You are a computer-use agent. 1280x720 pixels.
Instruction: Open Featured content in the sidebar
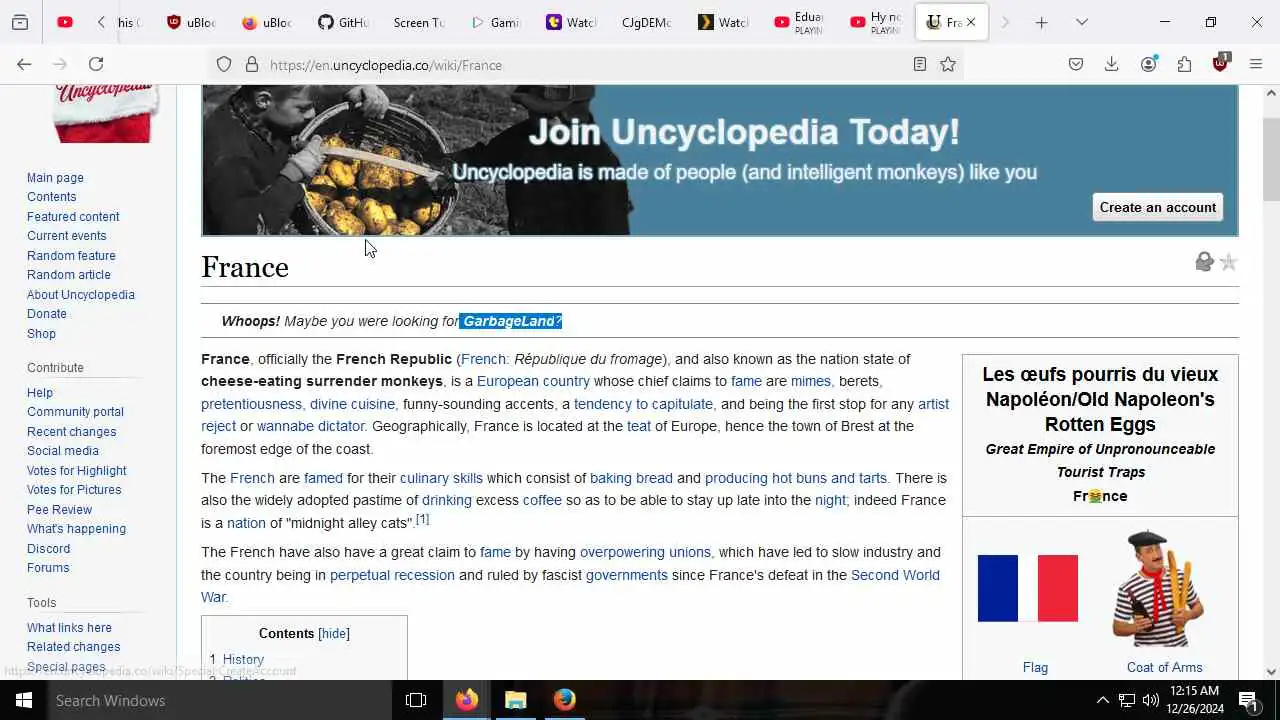coord(73,217)
